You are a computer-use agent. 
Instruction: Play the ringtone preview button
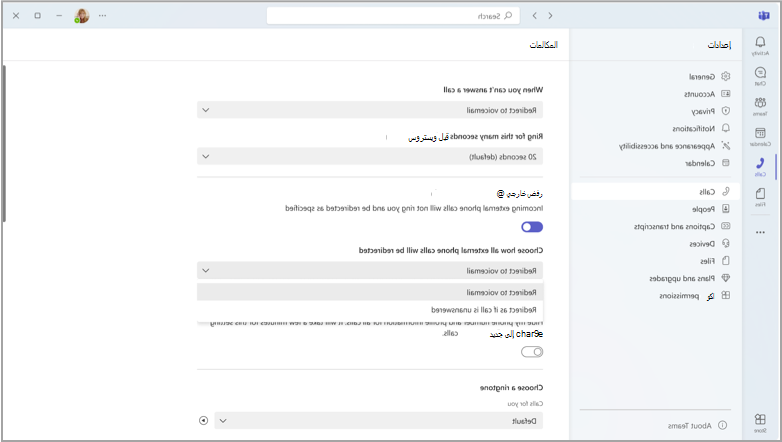click(203, 421)
